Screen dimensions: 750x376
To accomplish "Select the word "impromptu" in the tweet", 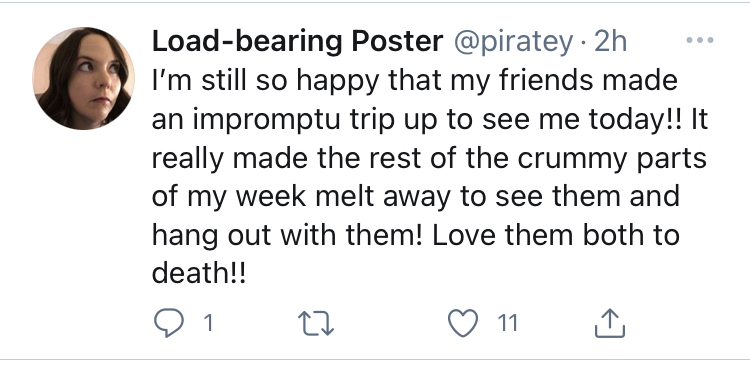I will (267, 121).
